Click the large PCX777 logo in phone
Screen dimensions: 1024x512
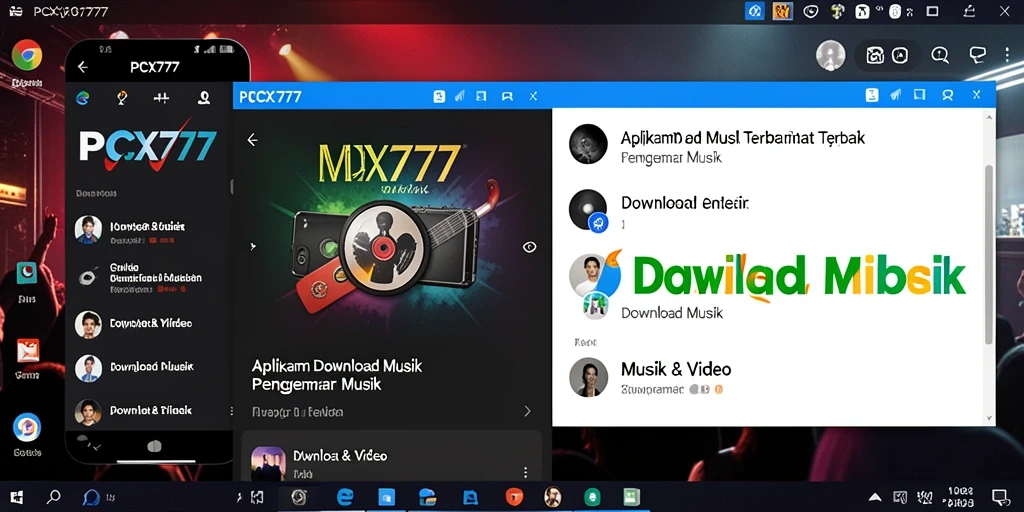[x=148, y=146]
